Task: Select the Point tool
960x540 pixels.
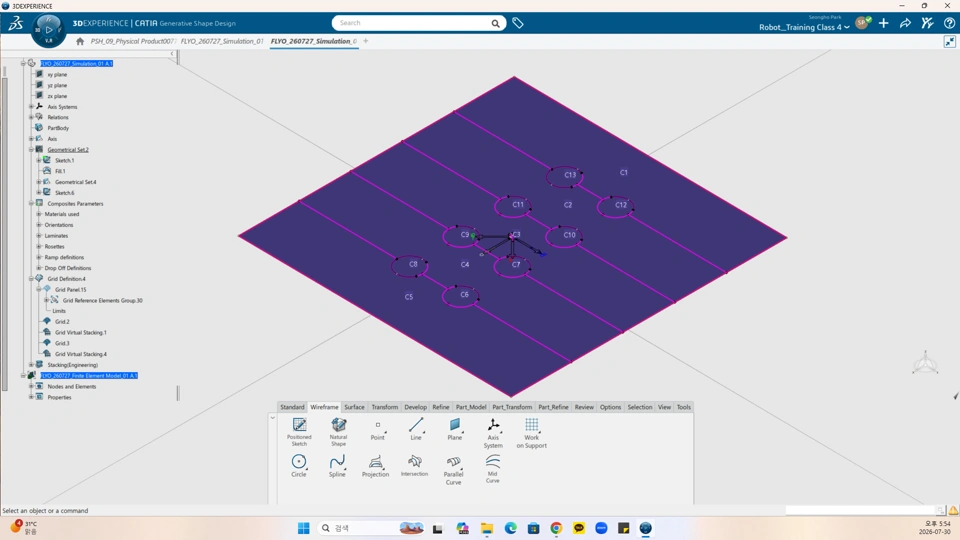Action: (x=378, y=430)
